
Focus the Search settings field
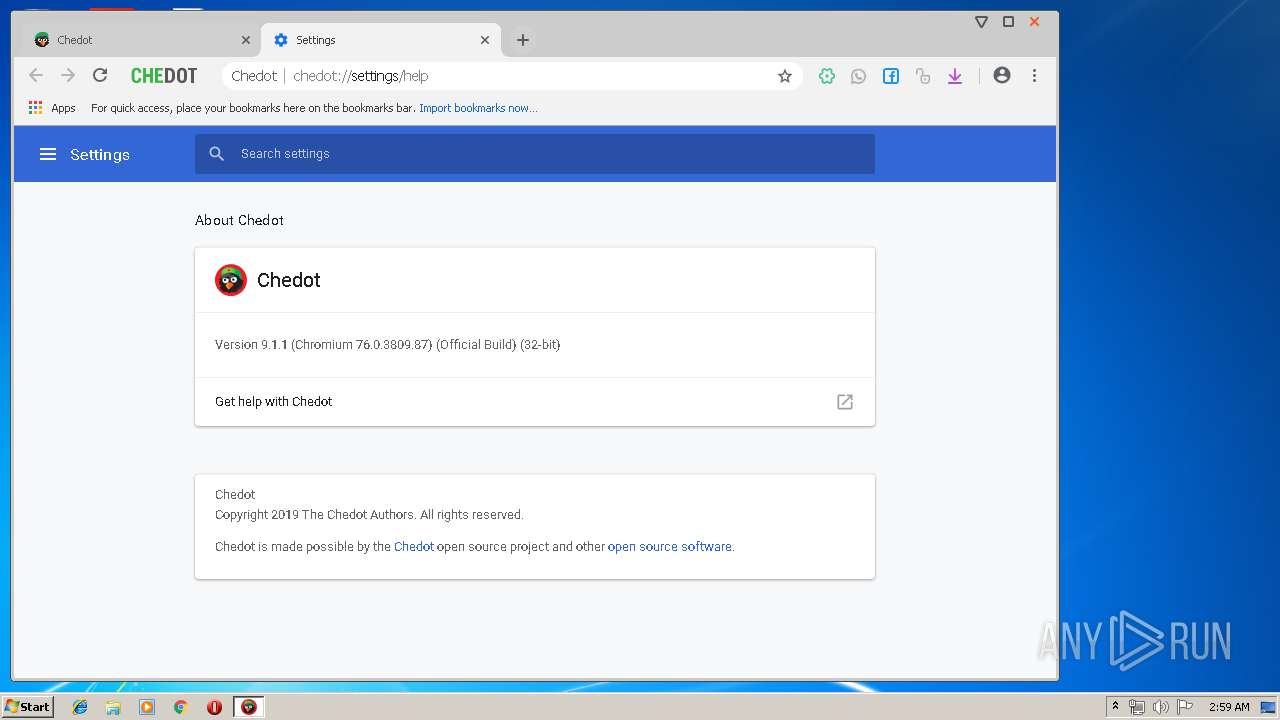[535, 154]
